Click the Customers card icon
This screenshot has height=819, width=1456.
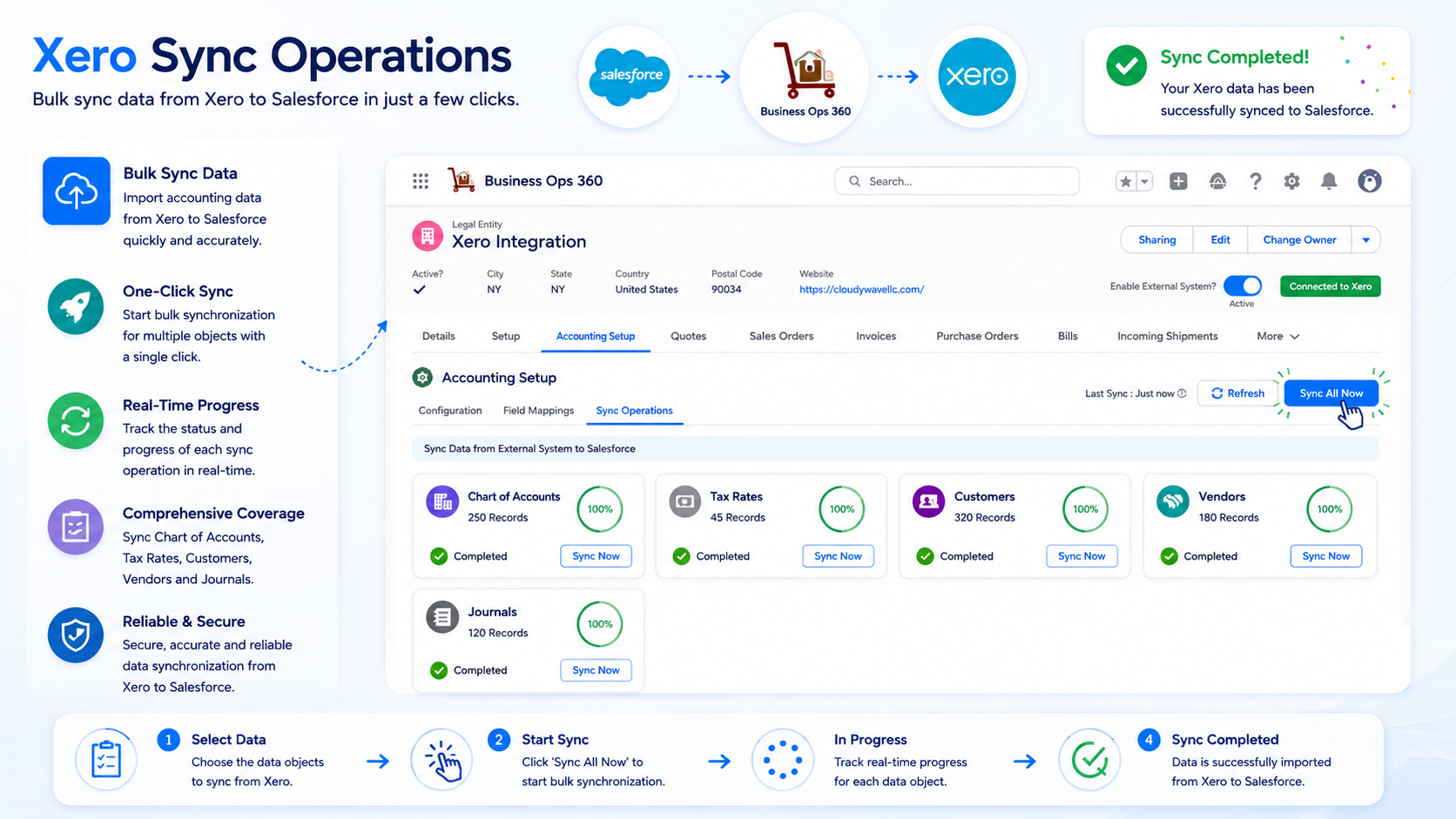click(928, 501)
